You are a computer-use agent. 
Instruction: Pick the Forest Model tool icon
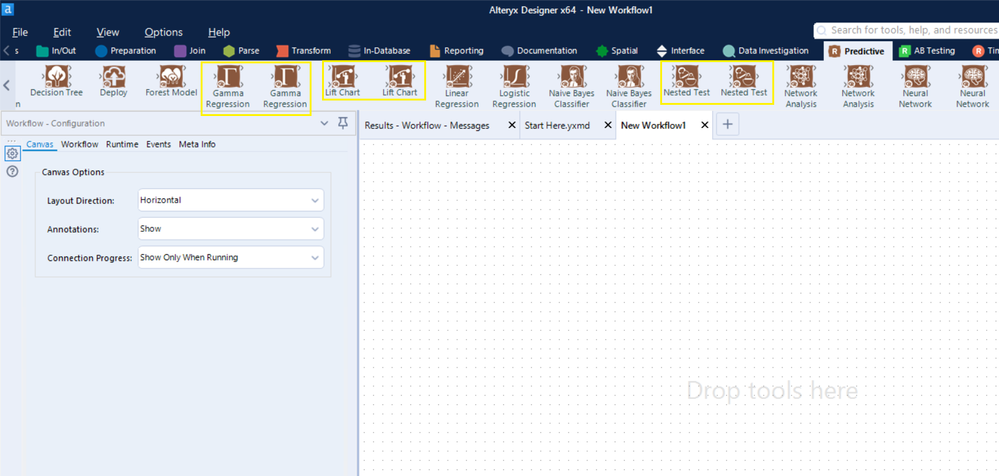point(171,76)
